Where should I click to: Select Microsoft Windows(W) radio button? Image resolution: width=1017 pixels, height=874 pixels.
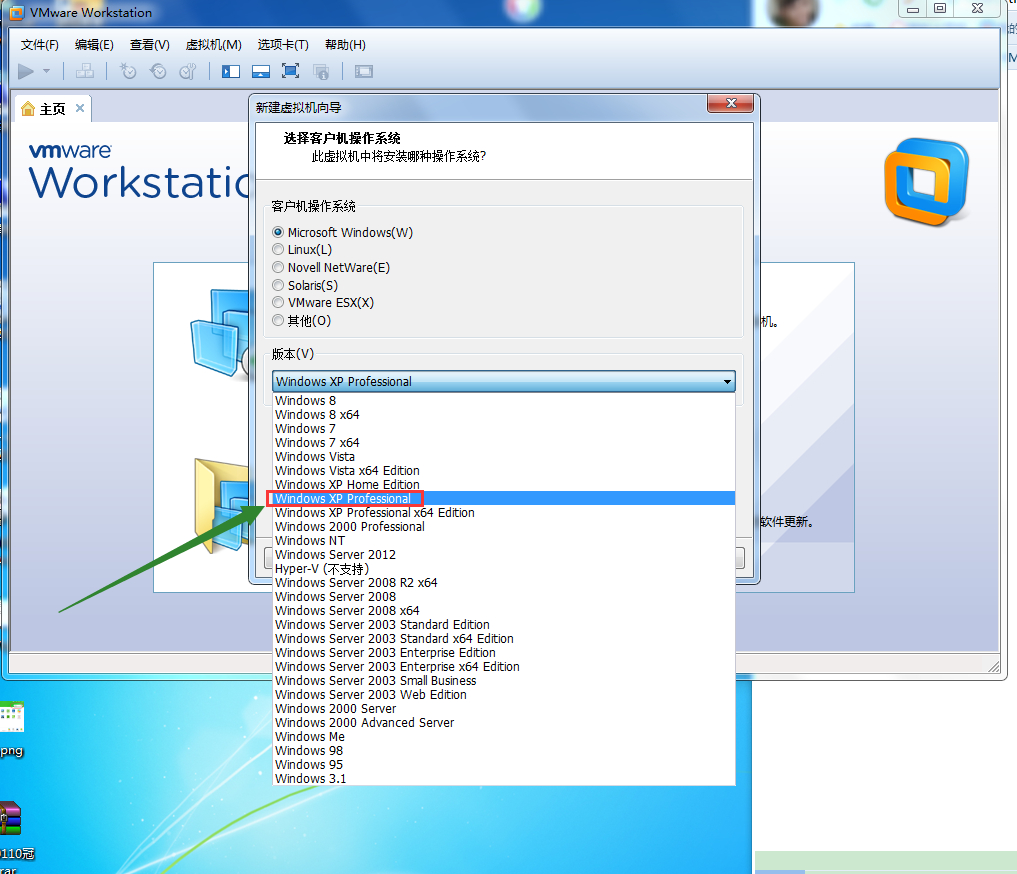pyautogui.click(x=278, y=232)
